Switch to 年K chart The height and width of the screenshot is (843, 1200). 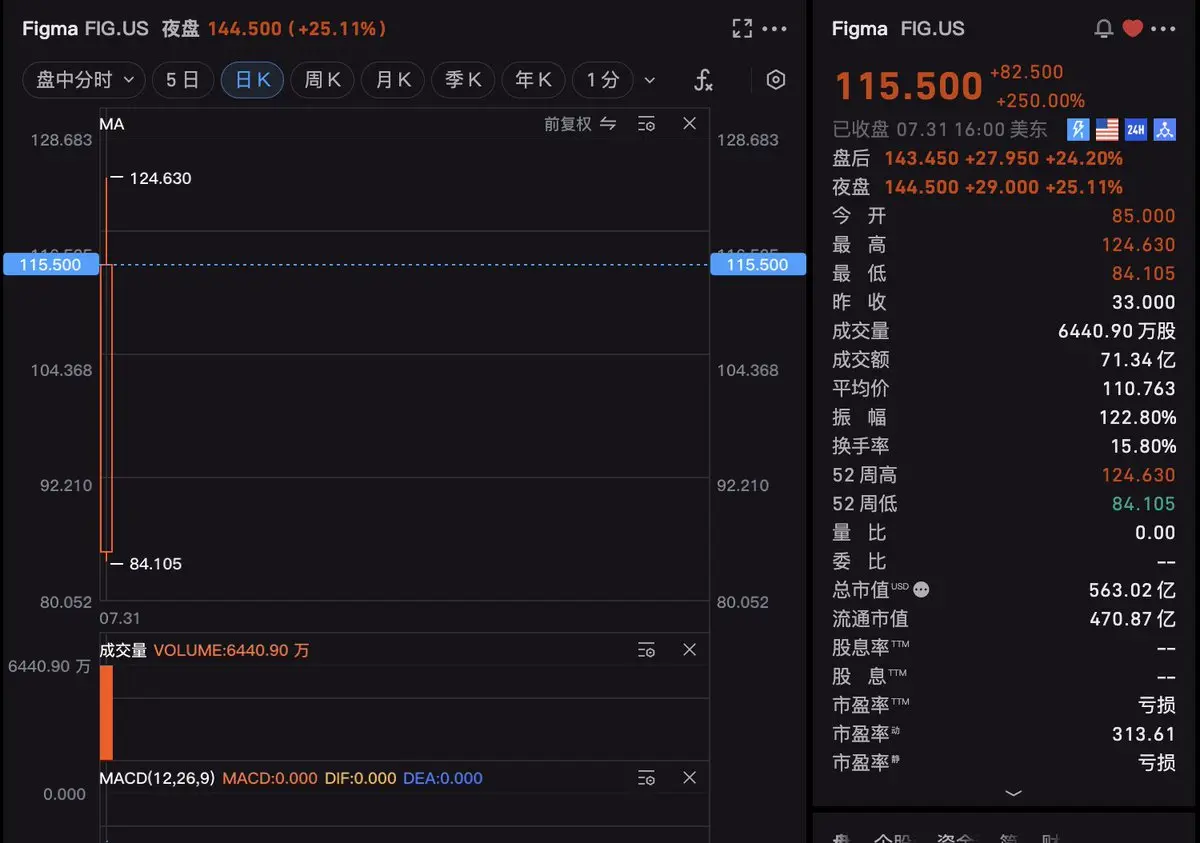(x=533, y=80)
